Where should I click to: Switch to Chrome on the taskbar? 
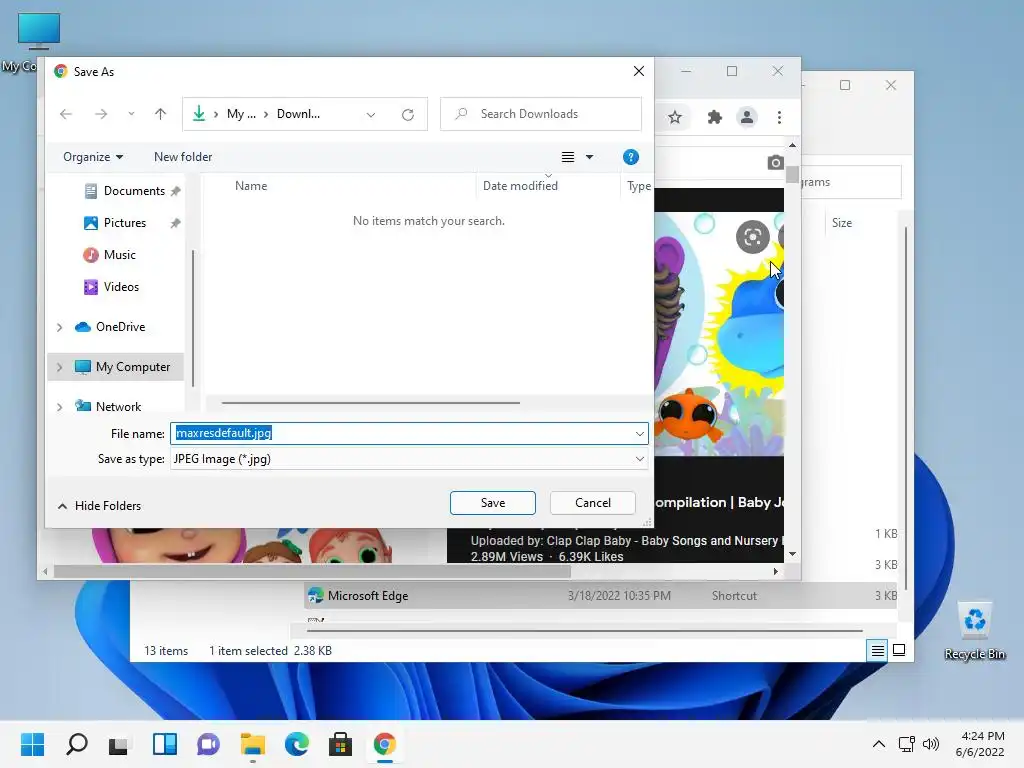385,744
